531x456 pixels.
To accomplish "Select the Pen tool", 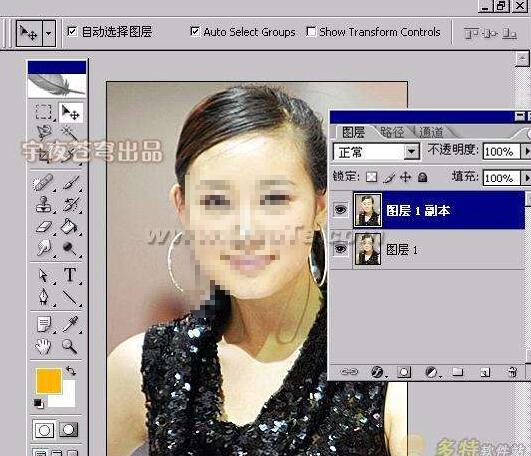I will point(43,297).
